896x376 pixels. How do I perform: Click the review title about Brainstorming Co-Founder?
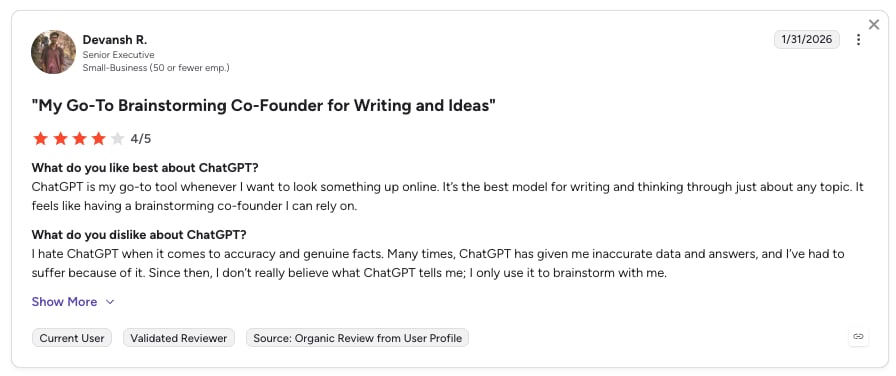[x=263, y=106]
